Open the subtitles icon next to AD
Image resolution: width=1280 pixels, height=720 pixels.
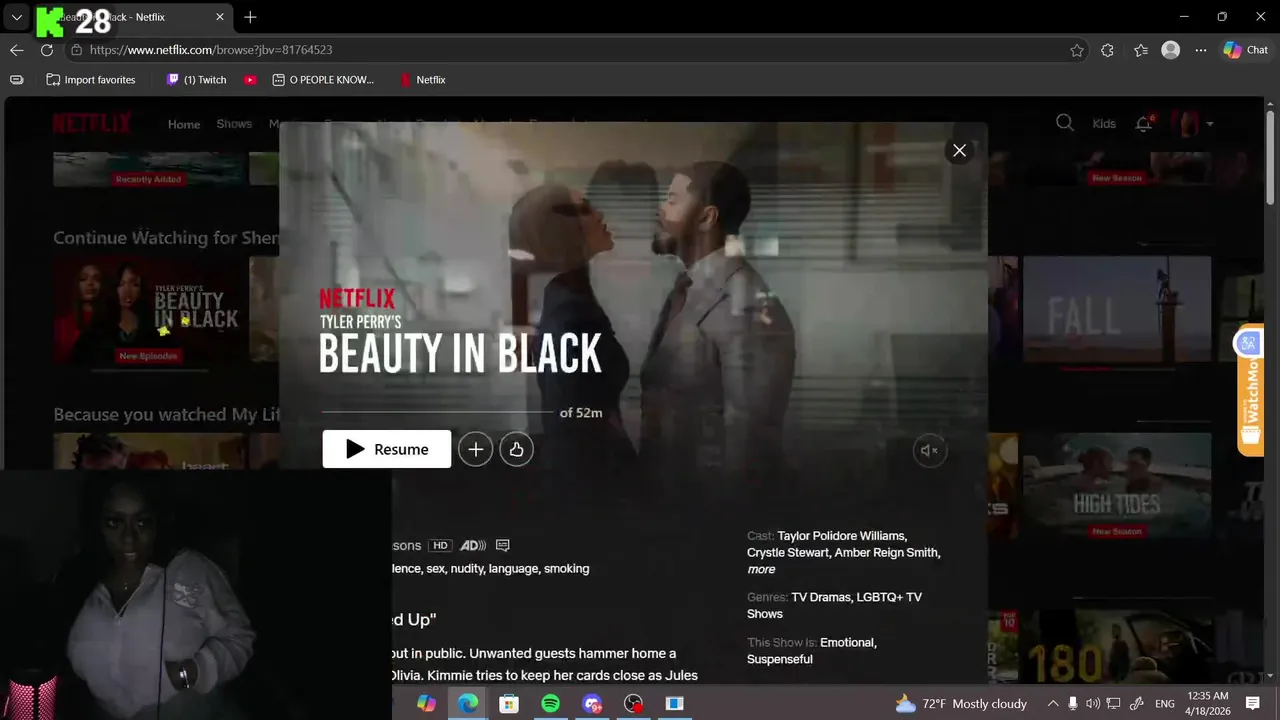point(503,545)
